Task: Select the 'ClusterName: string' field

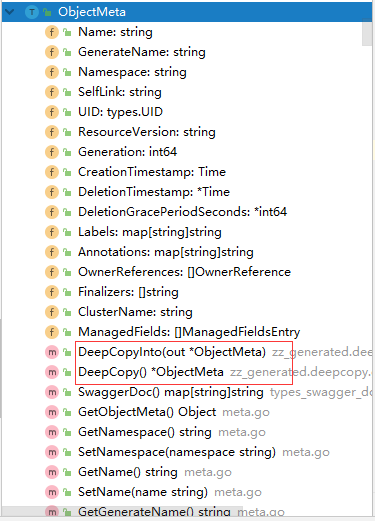Action: point(135,312)
